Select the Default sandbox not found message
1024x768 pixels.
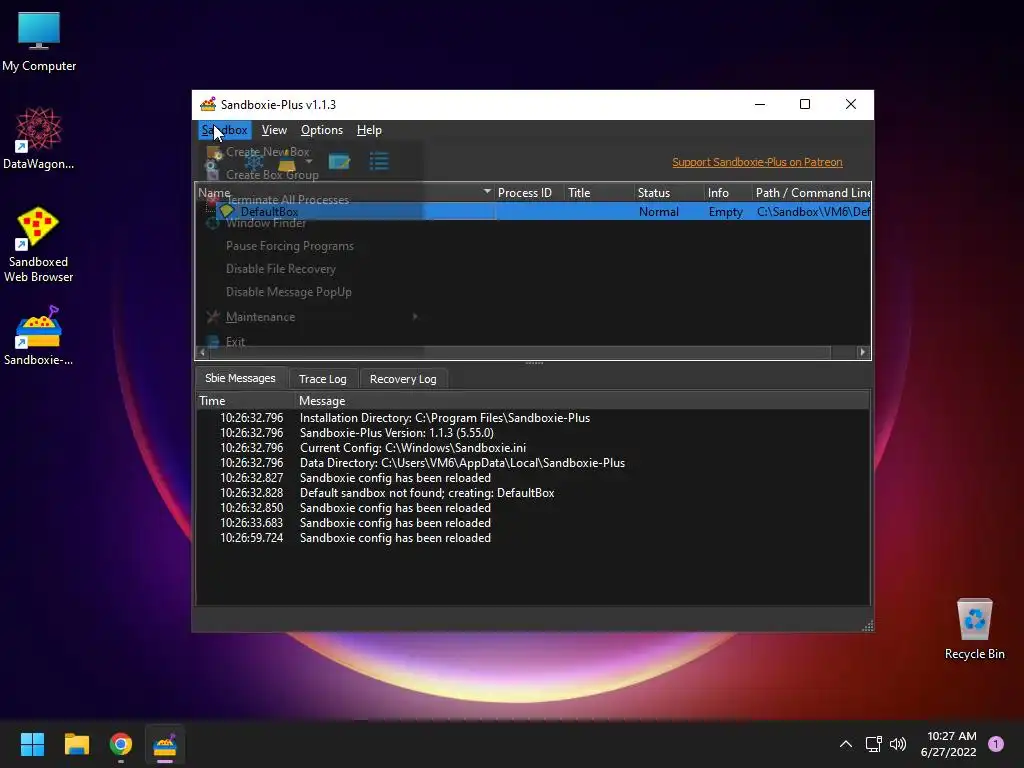point(426,493)
